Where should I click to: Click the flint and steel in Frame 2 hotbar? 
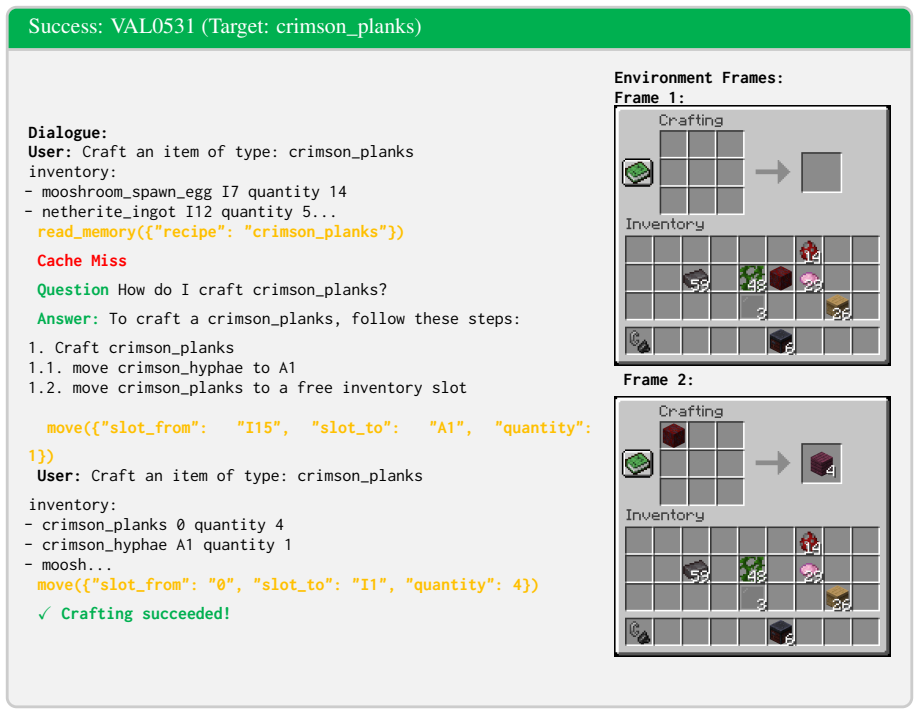[639, 632]
